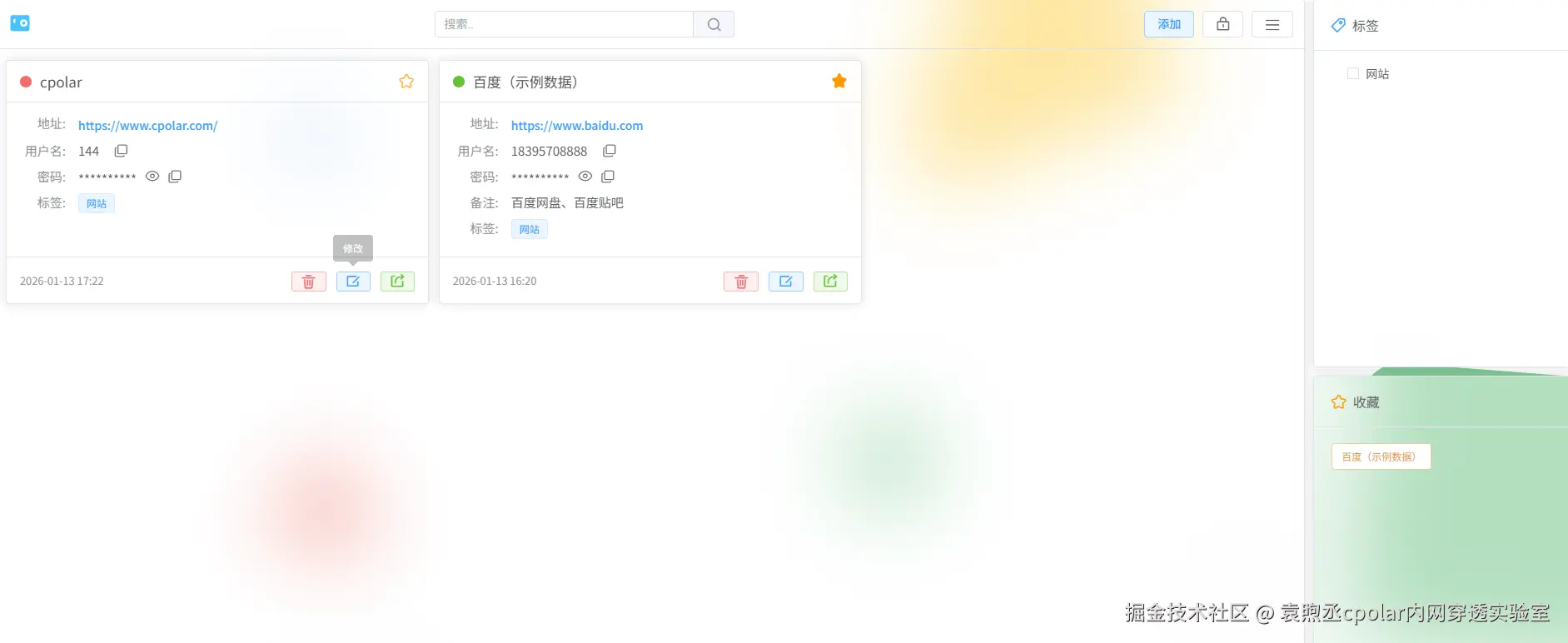Delete the 百度 entry
This screenshot has width=1568, height=643.
pyautogui.click(x=741, y=282)
